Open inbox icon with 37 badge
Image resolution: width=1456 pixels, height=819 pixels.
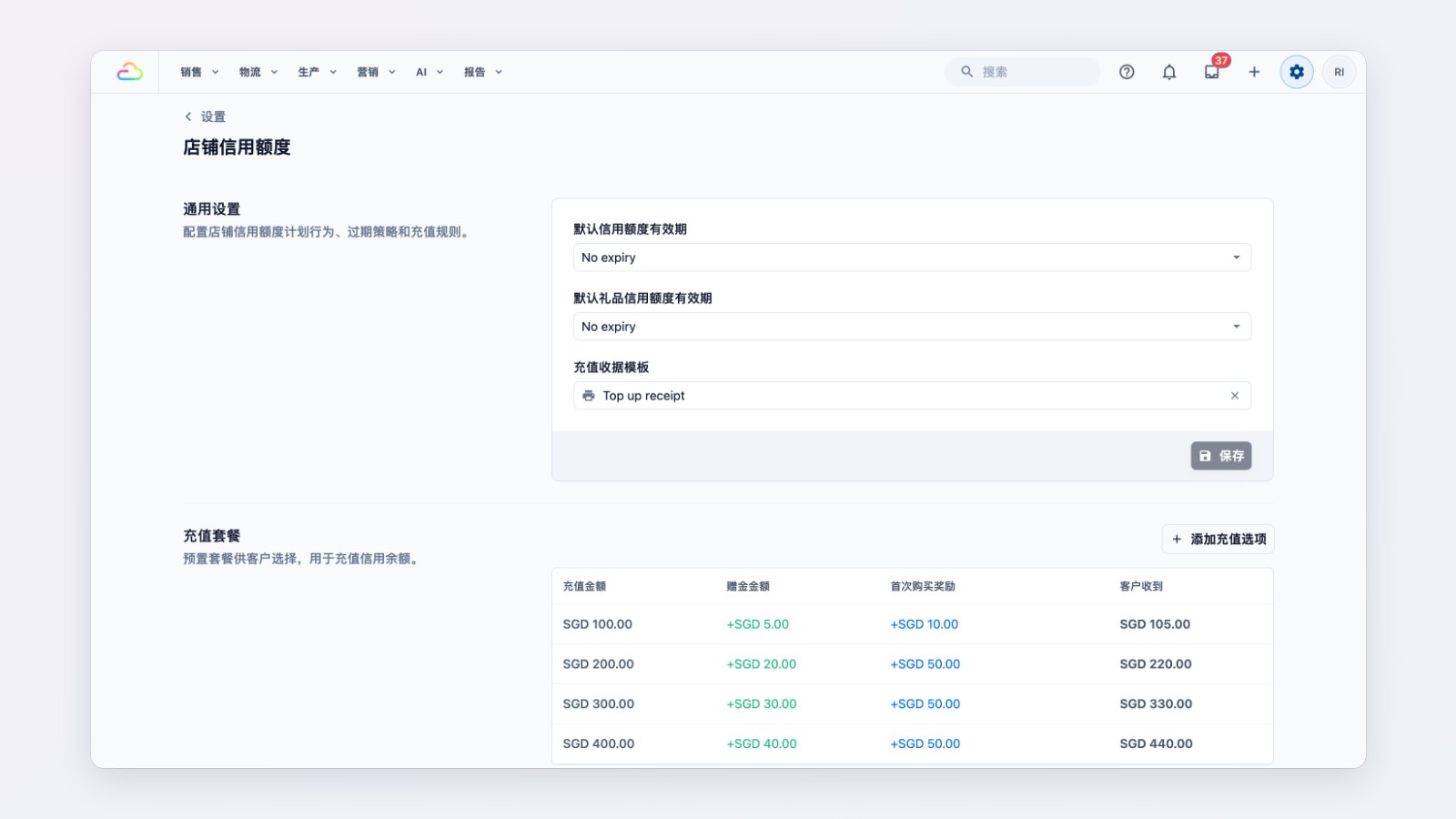(x=1212, y=72)
